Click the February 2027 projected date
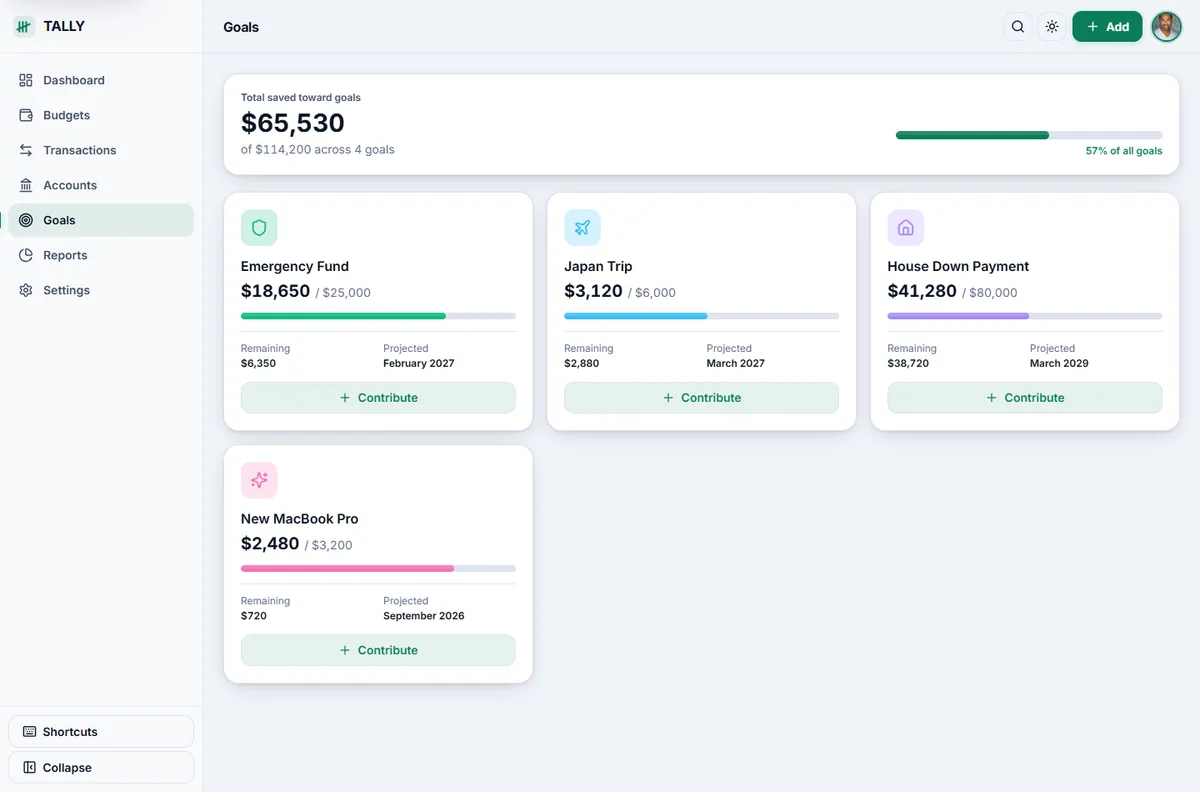The width and height of the screenshot is (1200, 792). click(419, 363)
